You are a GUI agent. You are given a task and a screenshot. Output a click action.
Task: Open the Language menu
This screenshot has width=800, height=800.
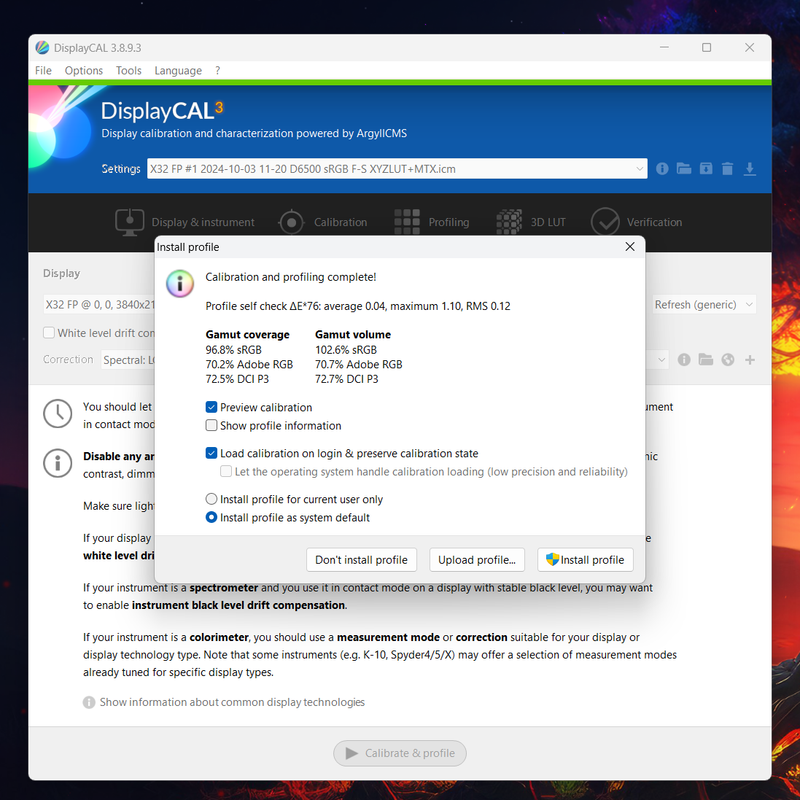(178, 70)
